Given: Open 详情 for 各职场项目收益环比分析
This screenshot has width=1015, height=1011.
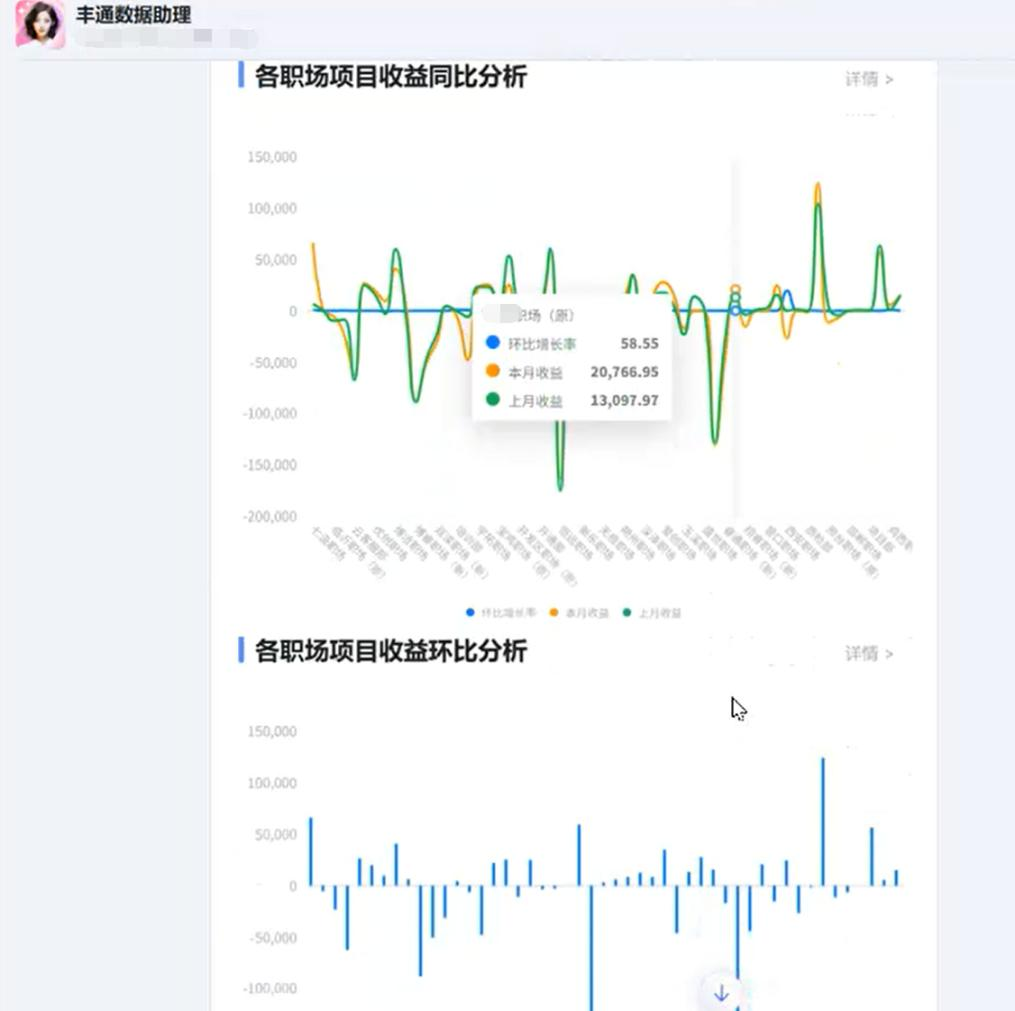Looking at the screenshot, I should coord(869,654).
